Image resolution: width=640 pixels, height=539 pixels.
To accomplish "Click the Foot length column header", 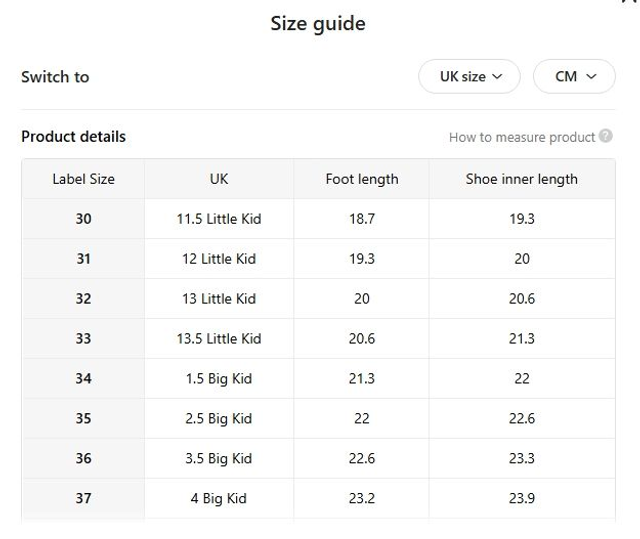I will [x=362, y=179].
